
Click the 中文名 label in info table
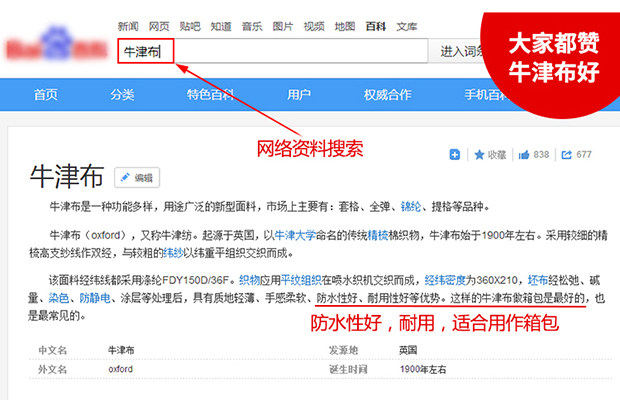(x=53, y=350)
